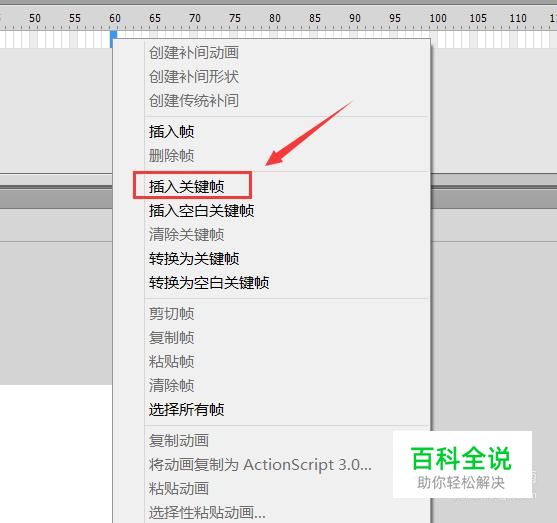The width and height of the screenshot is (557, 523).
Task: Click frame number 110 on the timeline ruler
Action: [x=518, y=18]
